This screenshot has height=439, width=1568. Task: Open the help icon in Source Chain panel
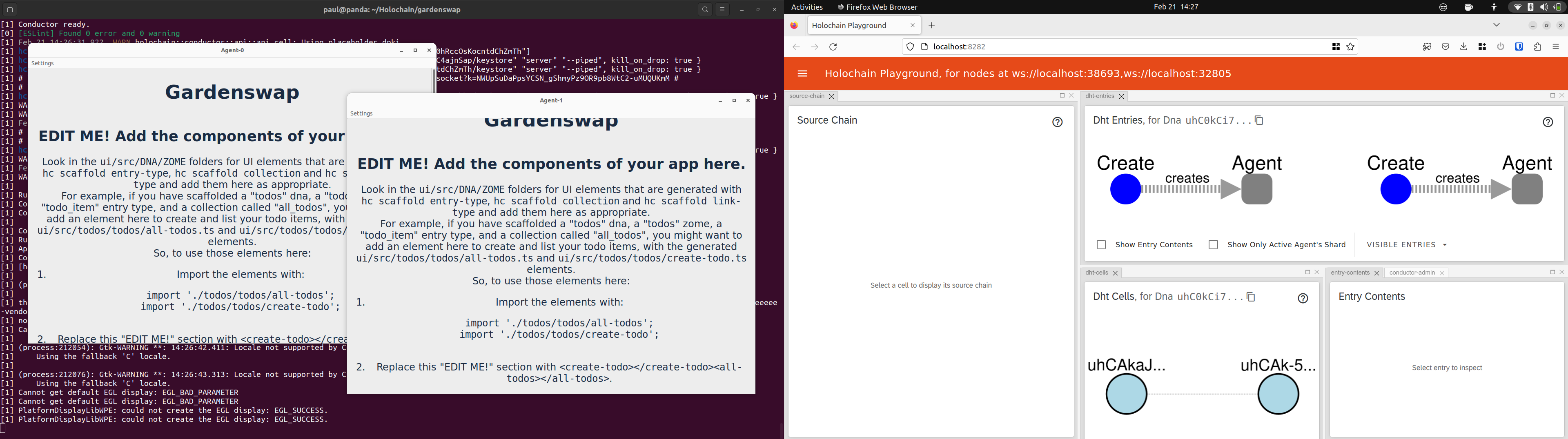[x=1057, y=122]
